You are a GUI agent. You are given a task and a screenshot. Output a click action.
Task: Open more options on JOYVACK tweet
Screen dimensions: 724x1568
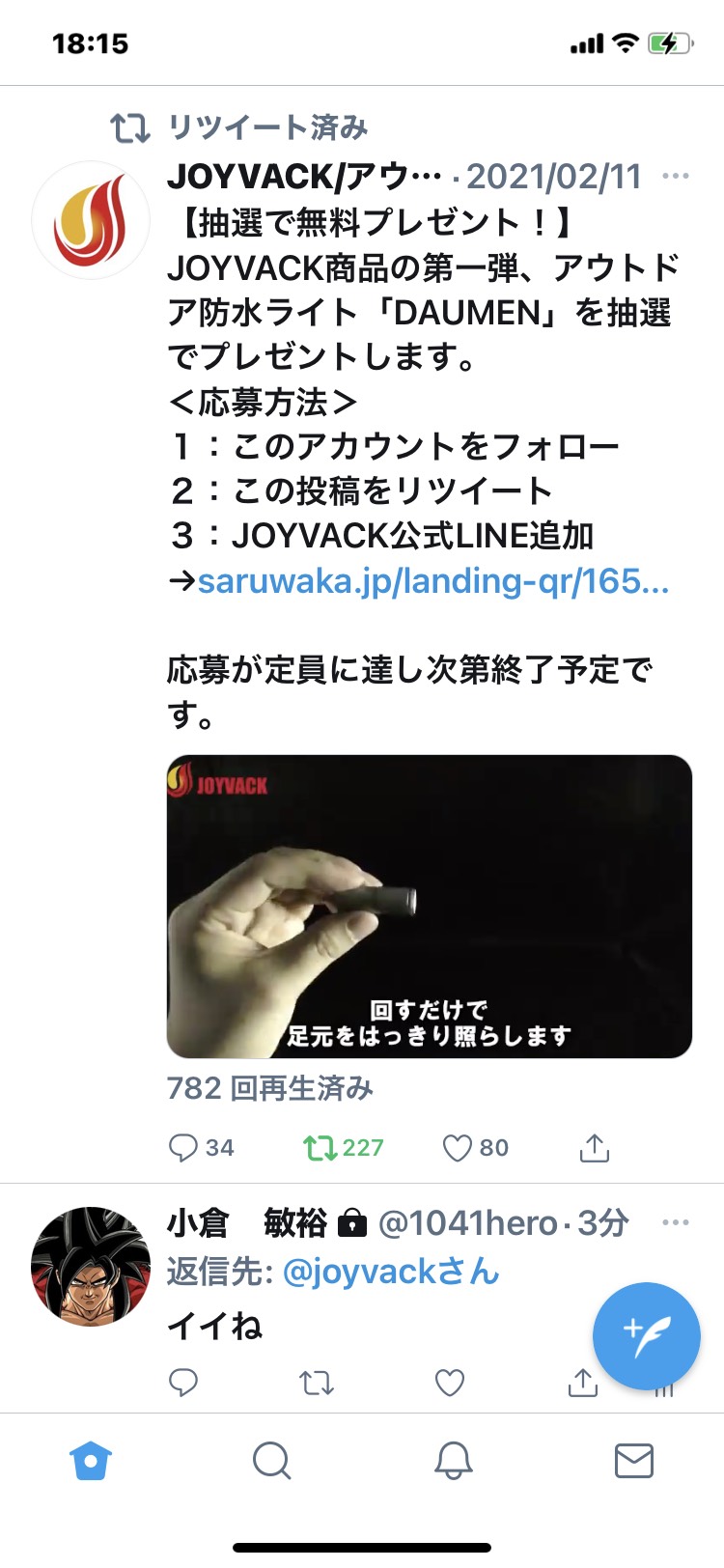click(x=676, y=176)
